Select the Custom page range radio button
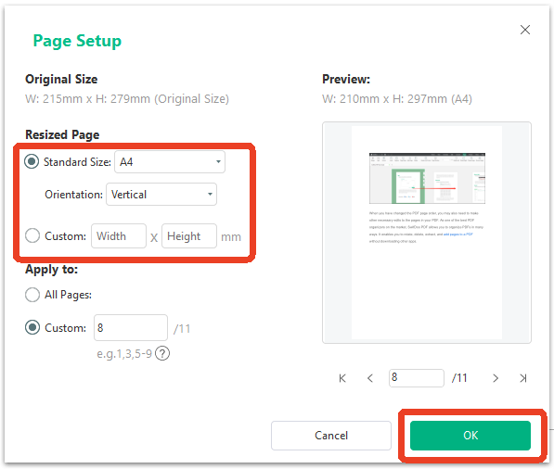 point(33,328)
